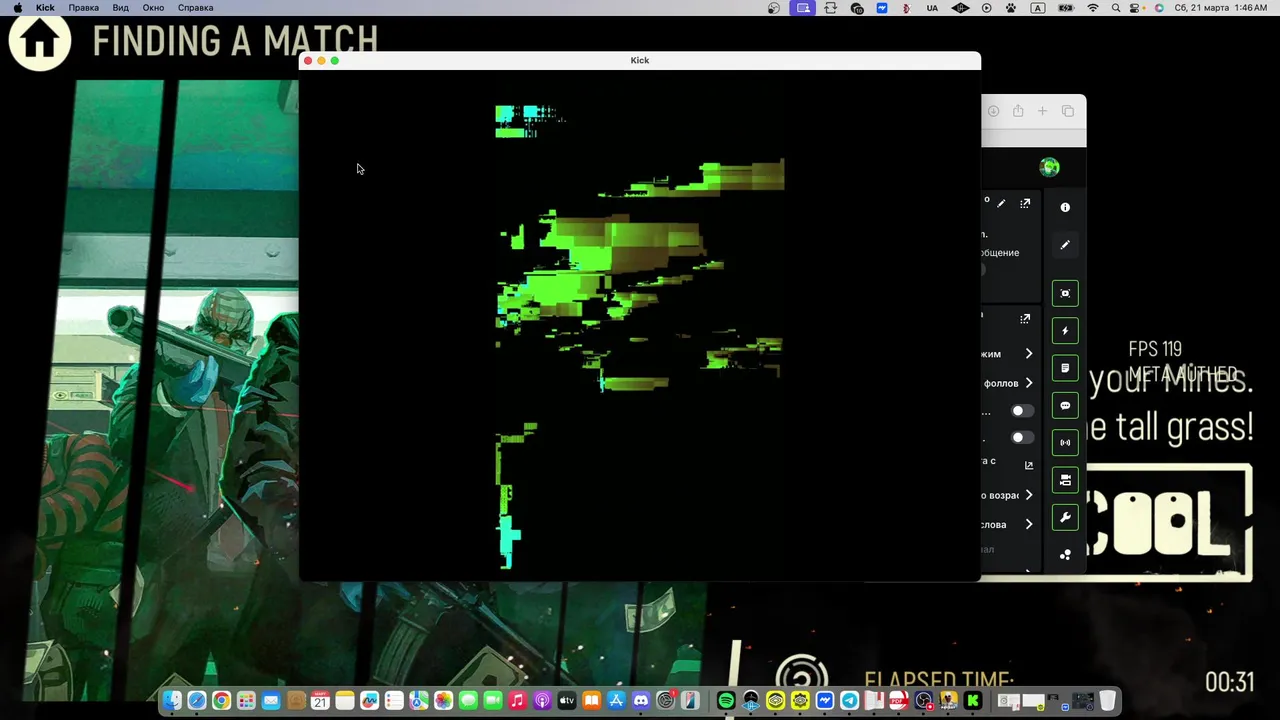The height and width of the screenshot is (720, 1280).
Task: Pop out the upper panel with arrow icon
Action: coord(1025,204)
